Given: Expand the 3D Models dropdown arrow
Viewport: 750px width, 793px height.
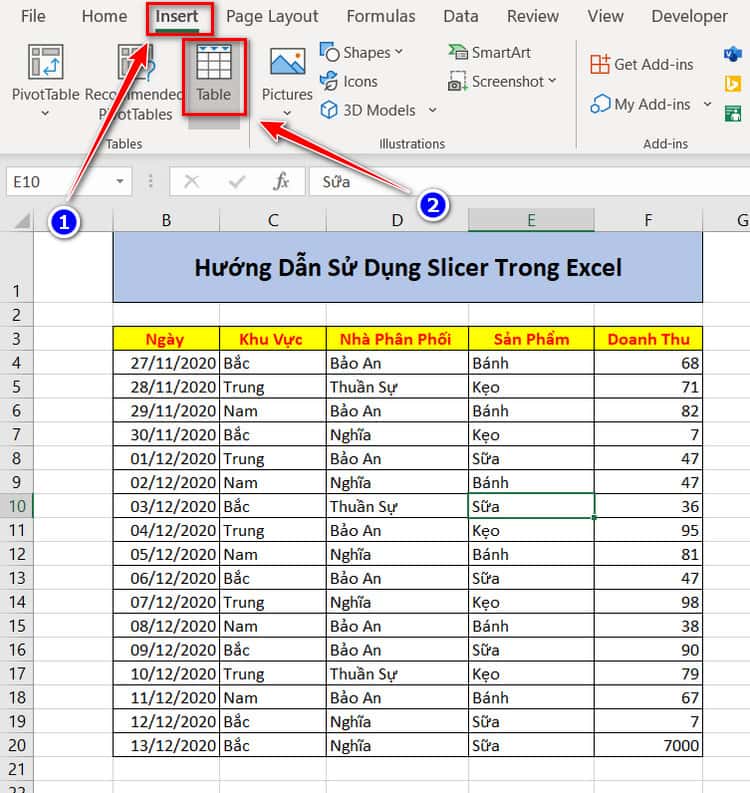Looking at the screenshot, I should 432,109.
